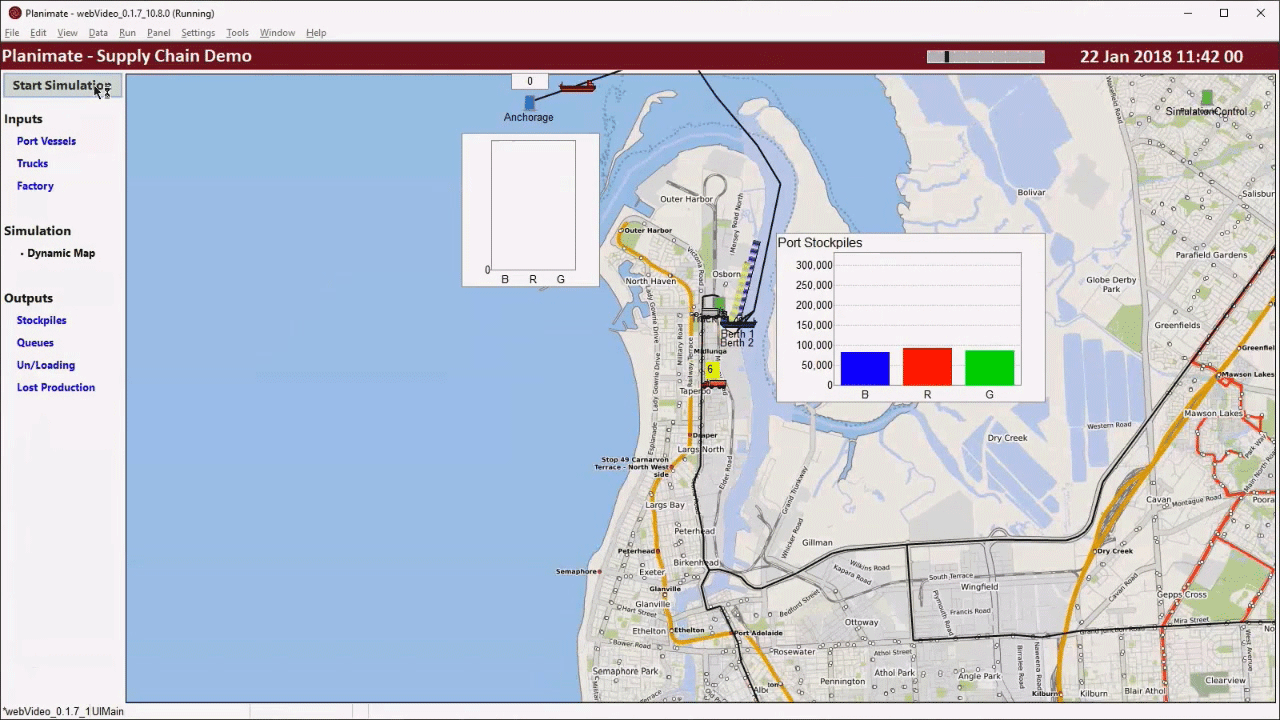Go to the Stockpiles output view
This screenshot has width=1280, height=720.
pos(41,321)
